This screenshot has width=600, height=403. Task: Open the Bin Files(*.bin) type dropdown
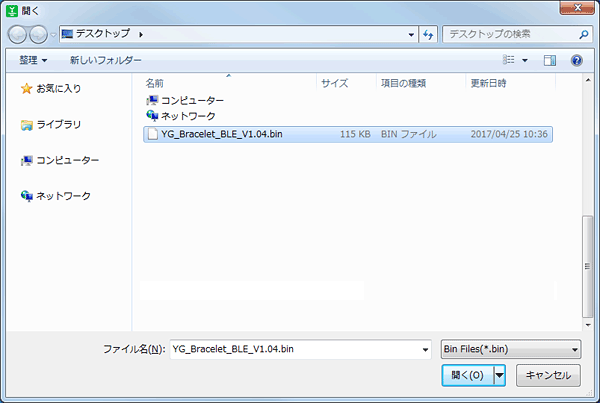511,349
